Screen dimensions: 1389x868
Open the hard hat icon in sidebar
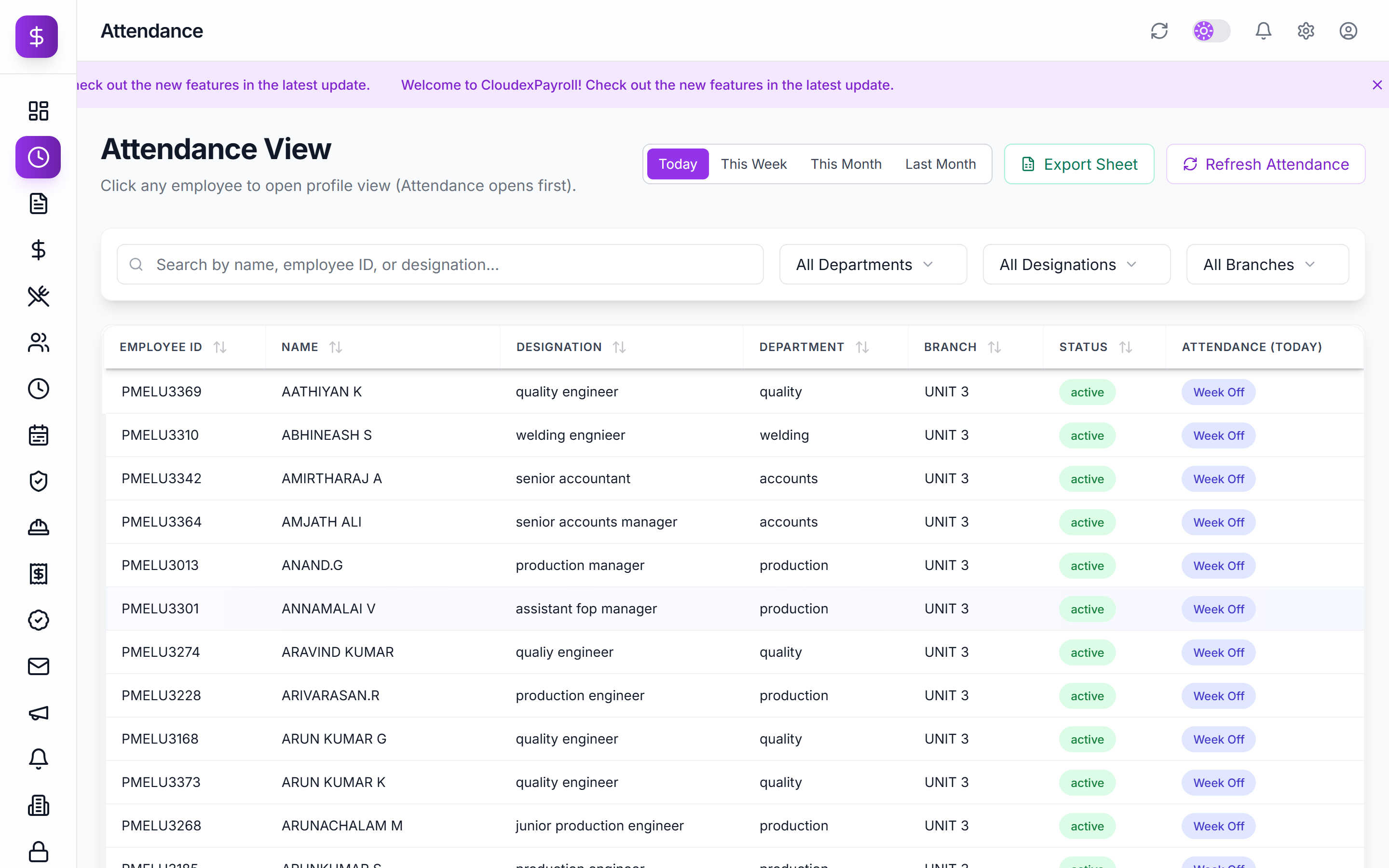coord(39,528)
